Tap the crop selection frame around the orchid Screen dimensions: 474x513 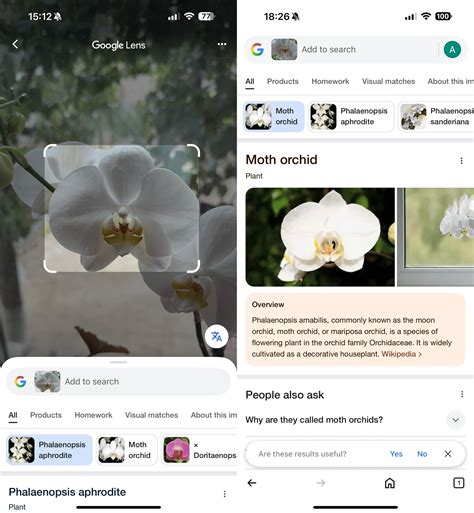pos(122,208)
